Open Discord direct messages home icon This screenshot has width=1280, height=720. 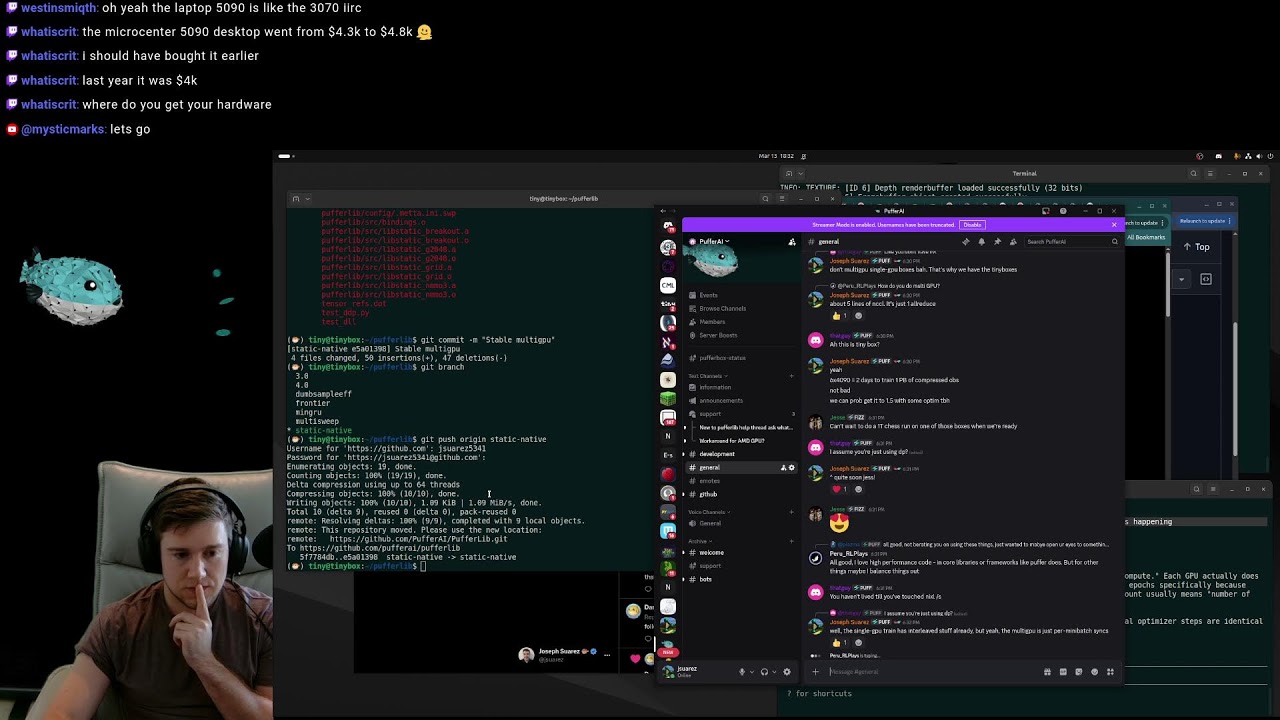click(668, 226)
